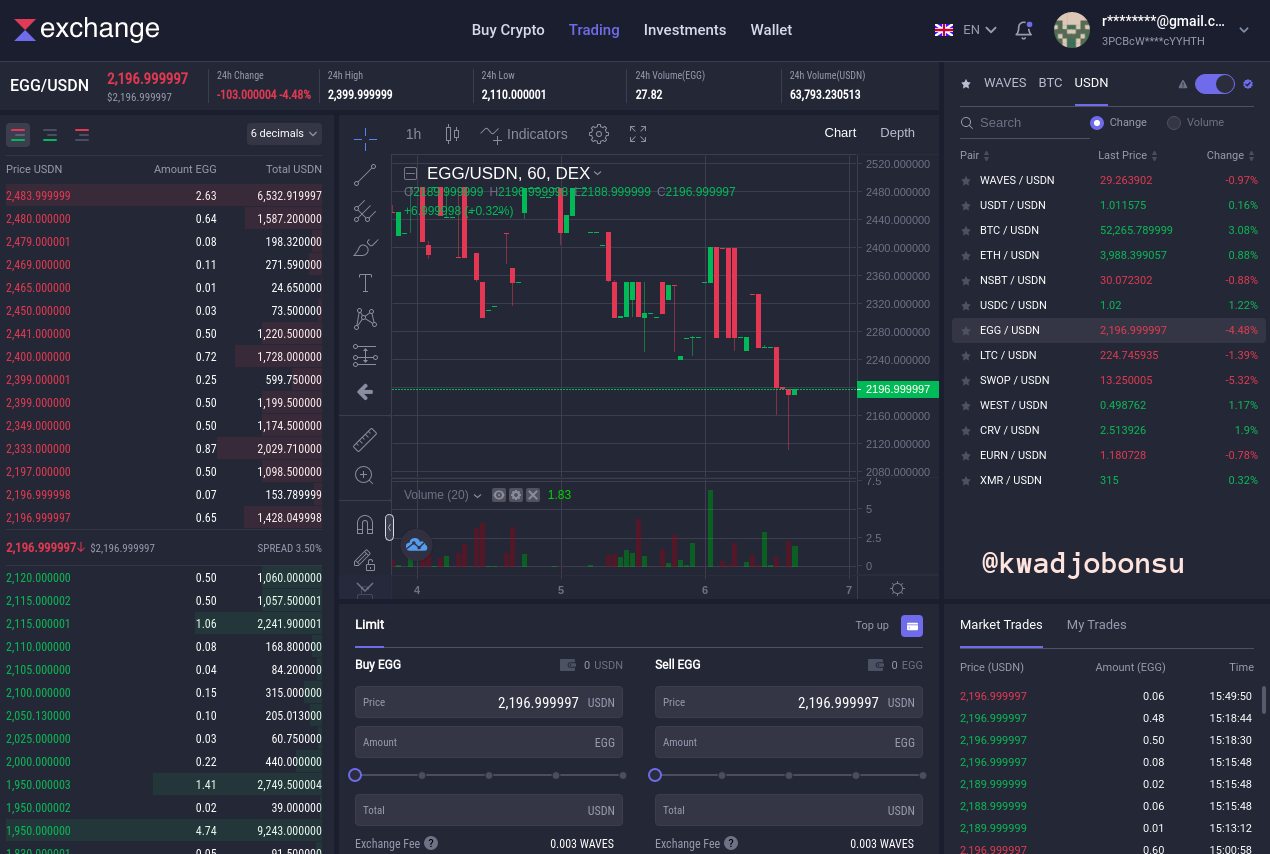Hide the Volume indicator with eye icon
The width and height of the screenshot is (1270, 854).
[x=499, y=495]
